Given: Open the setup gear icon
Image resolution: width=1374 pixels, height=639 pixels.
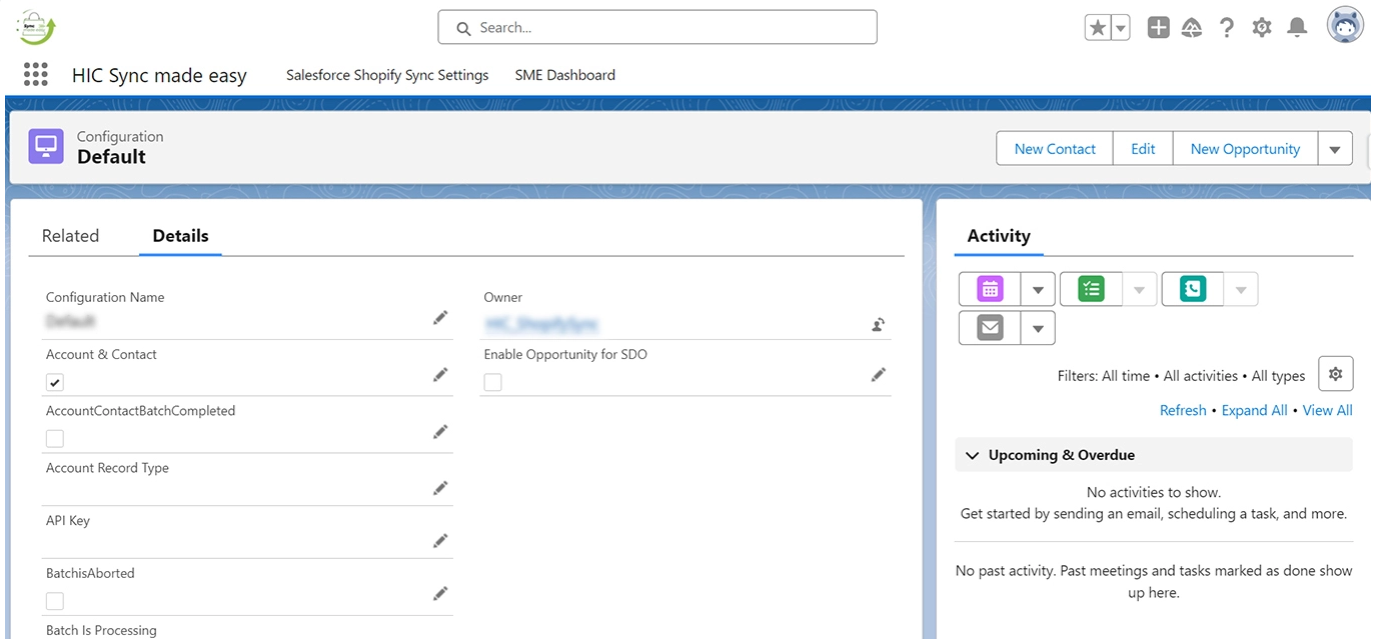Looking at the screenshot, I should pos(1262,28).
